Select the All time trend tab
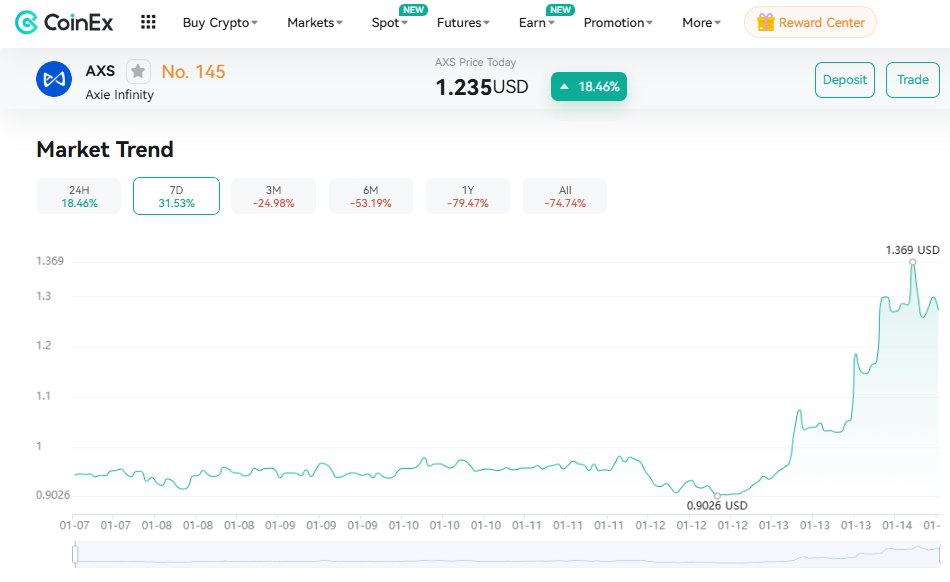The image size is (950, 582). click(x=565, y=196)
